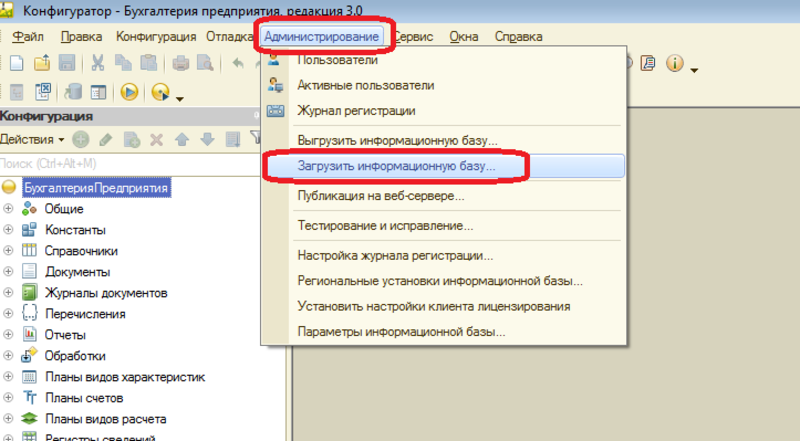The width and height of the screenshot is (800, 441).
Task: Open the Действия dropdown menu
Action: point(32,139)
